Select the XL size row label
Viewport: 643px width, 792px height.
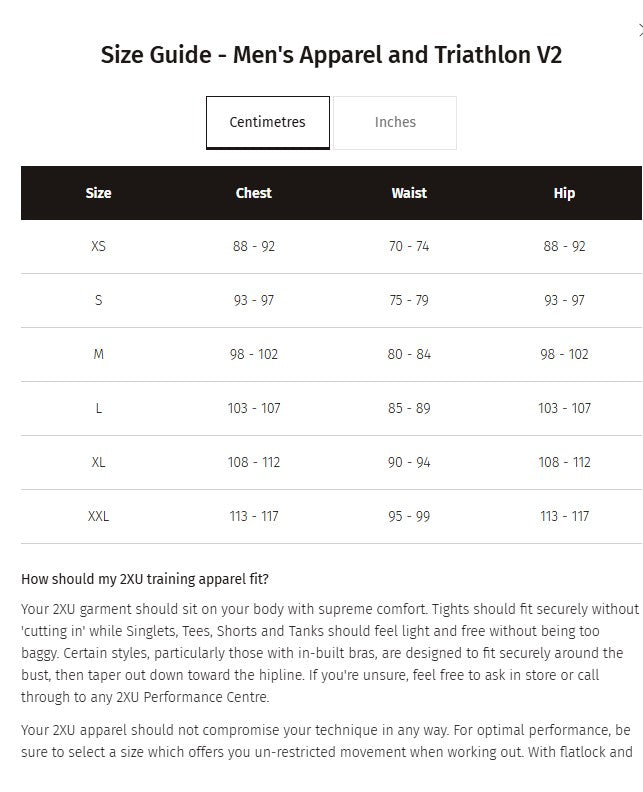[x=98, y=462]
